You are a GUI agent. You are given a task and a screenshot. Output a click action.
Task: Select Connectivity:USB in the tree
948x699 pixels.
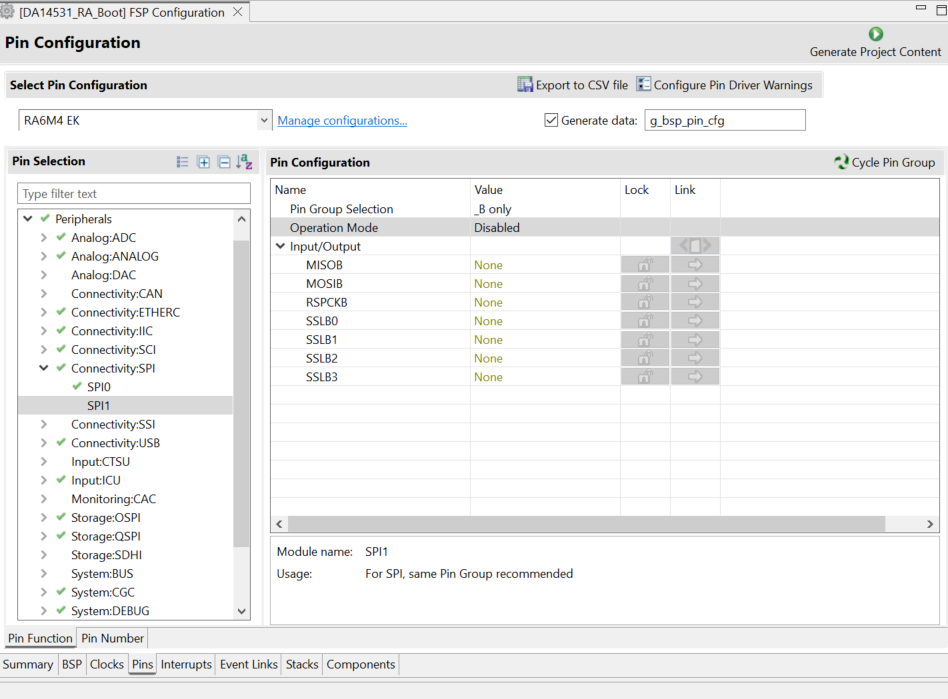tap(115, 443)
